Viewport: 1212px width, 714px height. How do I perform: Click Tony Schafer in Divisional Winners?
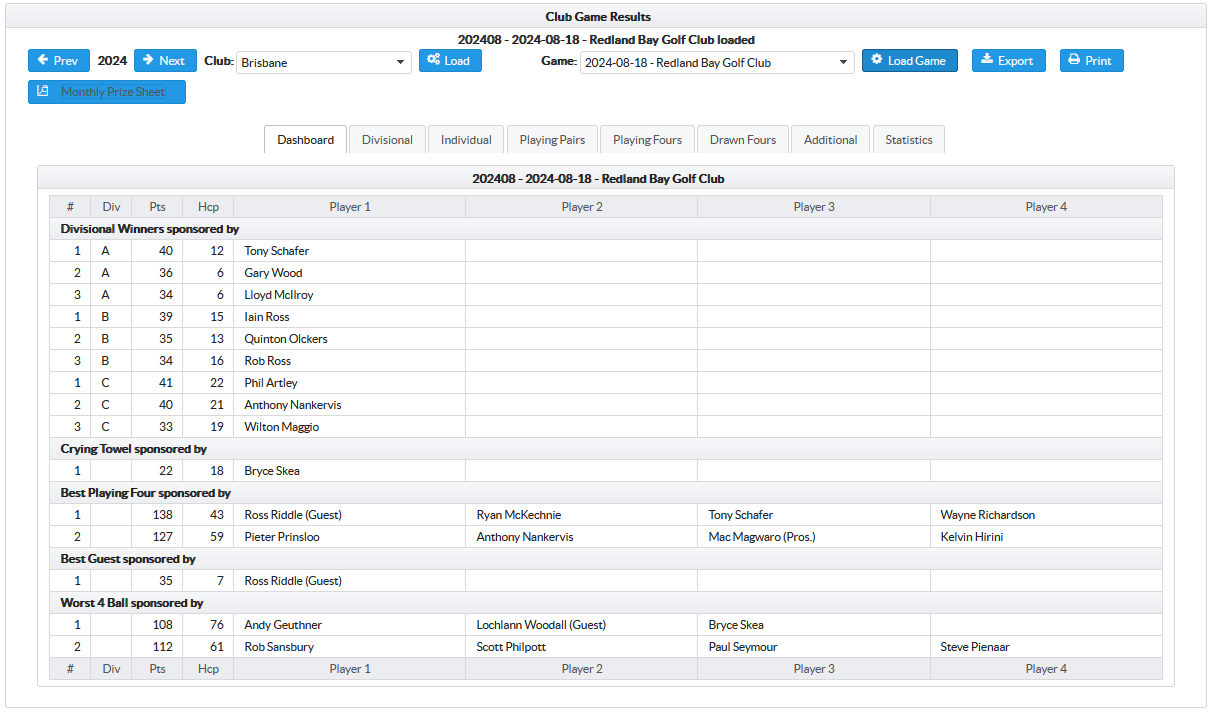(277, 251)
